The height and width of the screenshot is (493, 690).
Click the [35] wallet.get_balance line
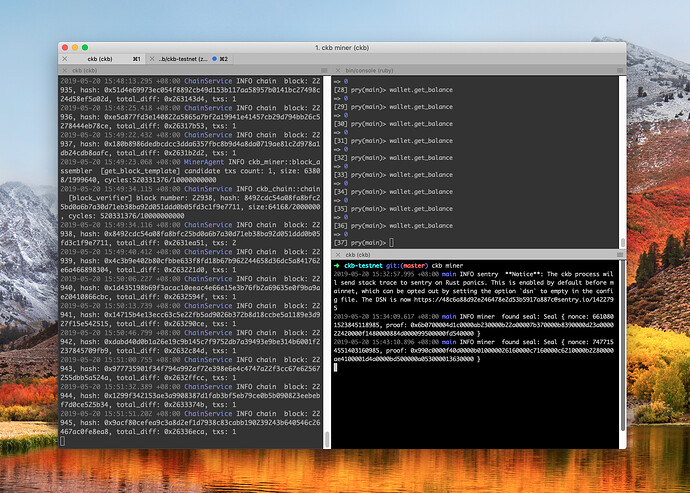(x=393, y=209)
